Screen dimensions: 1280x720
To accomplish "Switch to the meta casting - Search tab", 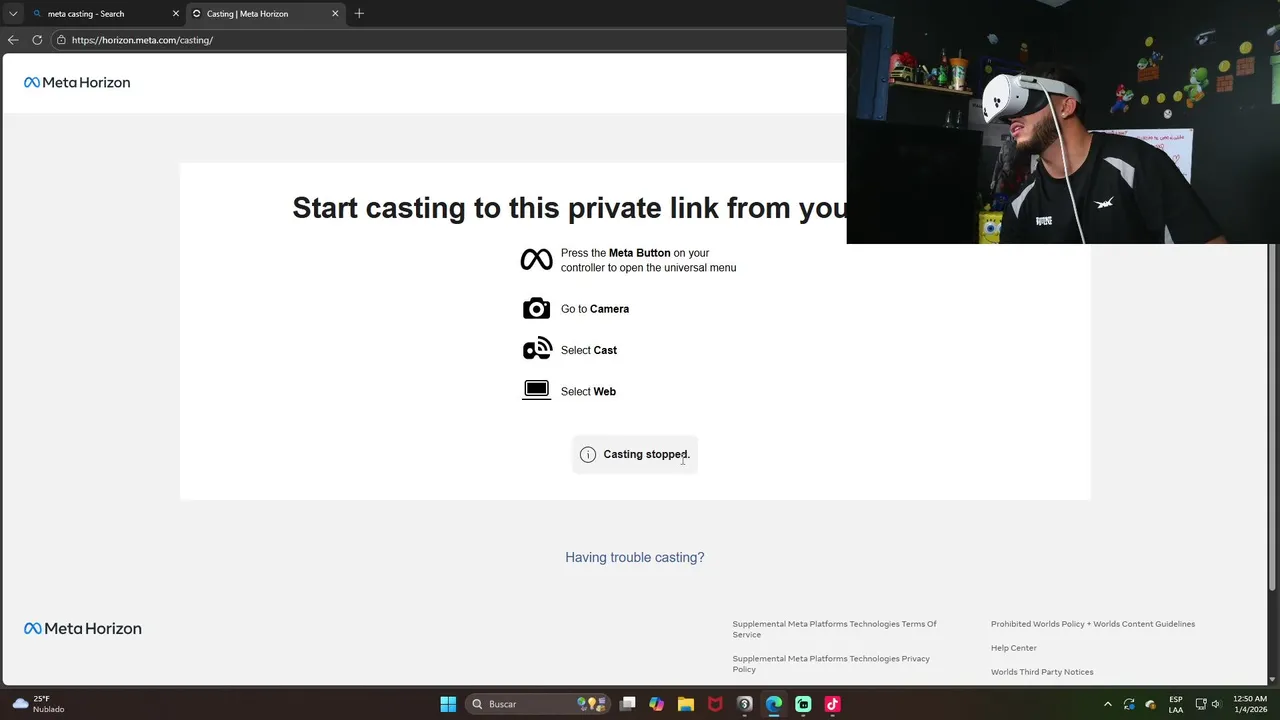I will click(105, 13).
